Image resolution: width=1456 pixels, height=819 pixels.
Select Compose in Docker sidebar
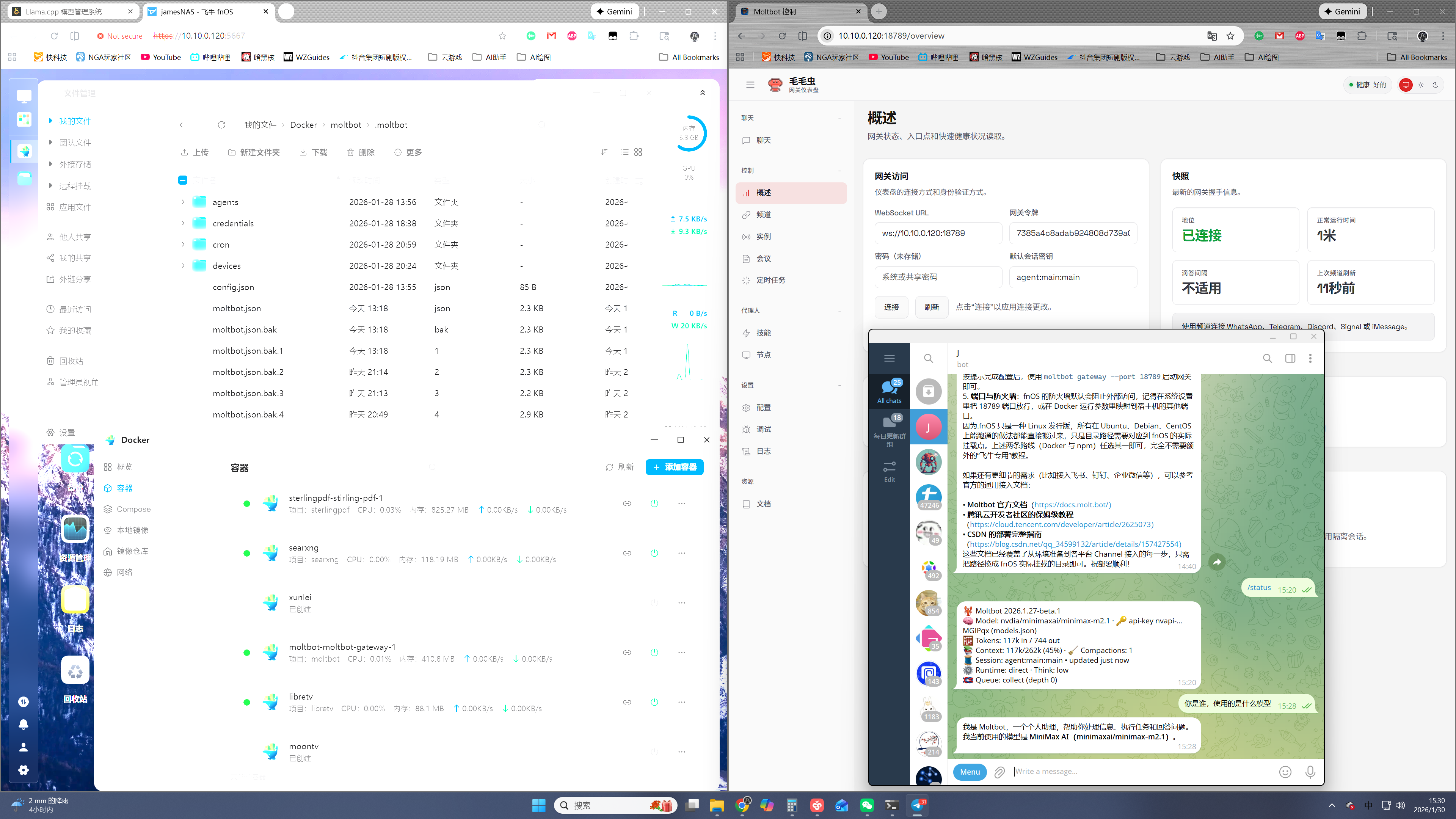tap(133, 509)
